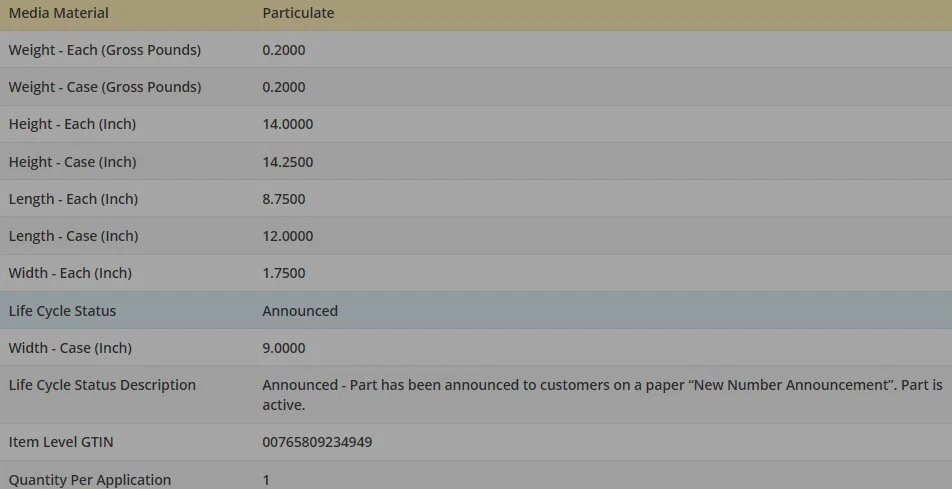
Task: Select the Quantity Per Application label
Action: [x=90, y=480]
